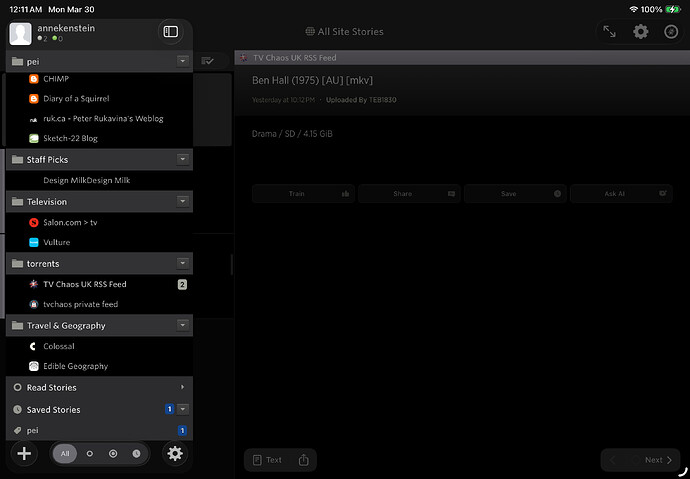Click the Ask AI button
The image size is (690, 479).
pos(621,193)
